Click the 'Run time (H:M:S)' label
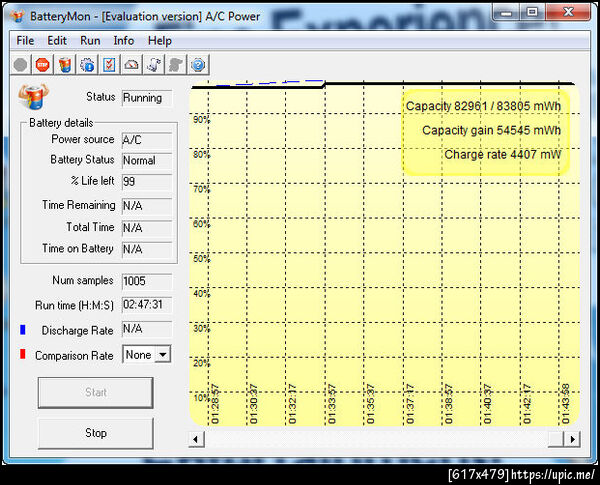The image size is (600, 485). (x=75, y=305)
